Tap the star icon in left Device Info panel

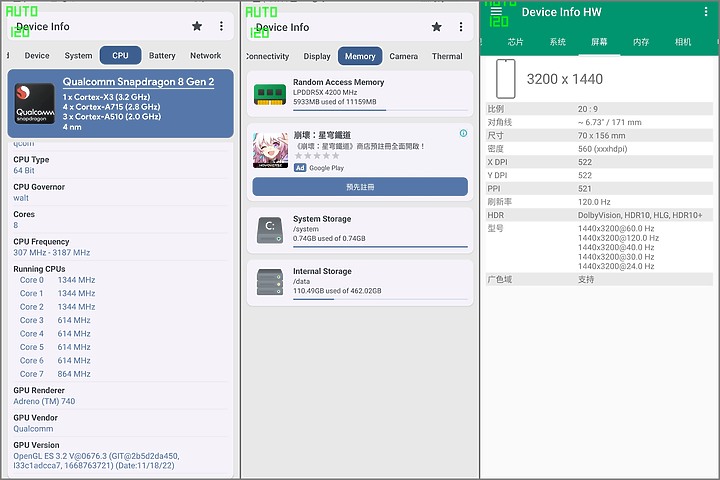(197, 26)
